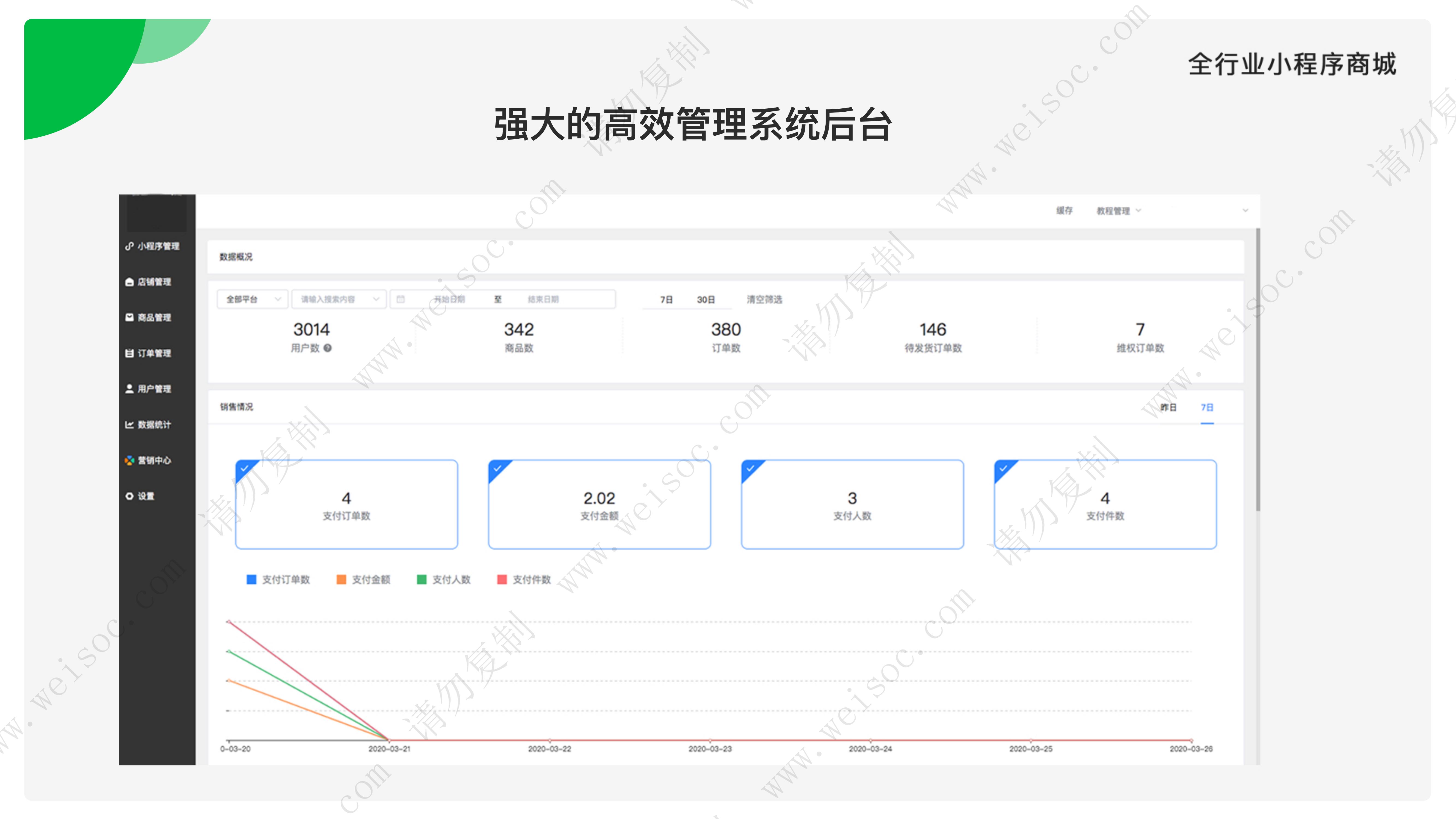Click the 用户管理 person icon
Image resolution: width=1456 pixels, height=819 pixels.
click(x=129, y=388)
